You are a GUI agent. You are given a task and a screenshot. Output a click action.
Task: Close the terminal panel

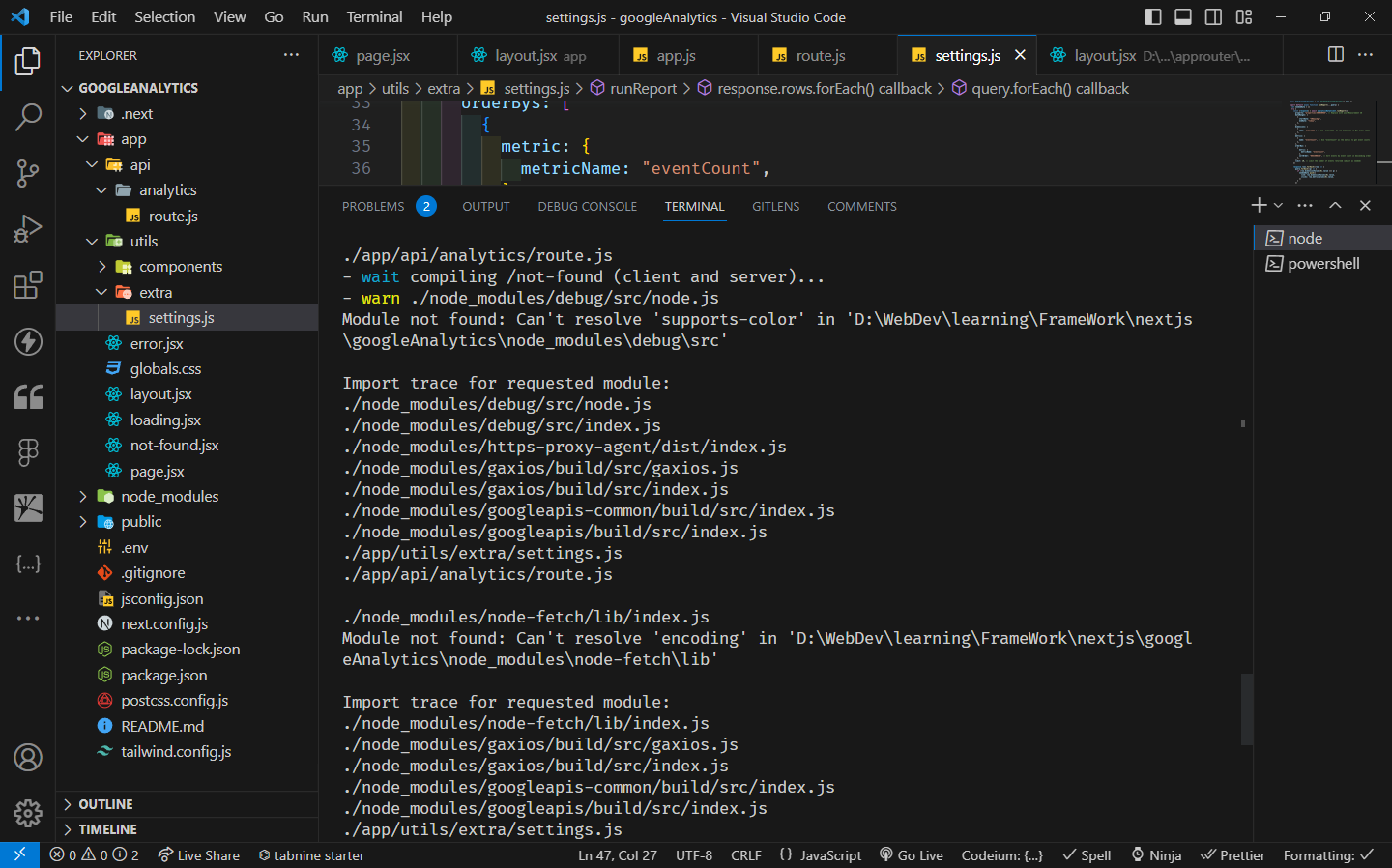tap(1365, 205)
